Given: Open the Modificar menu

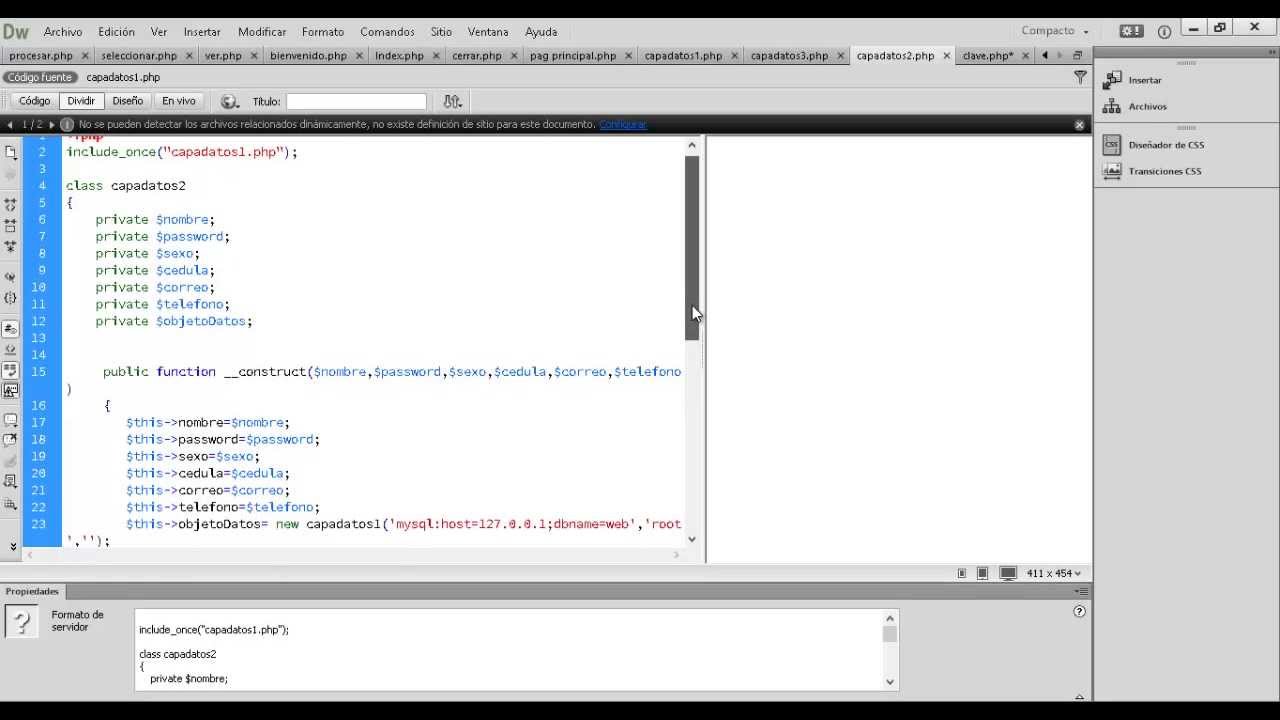Looking at the screenshot, I should [262, 32].
